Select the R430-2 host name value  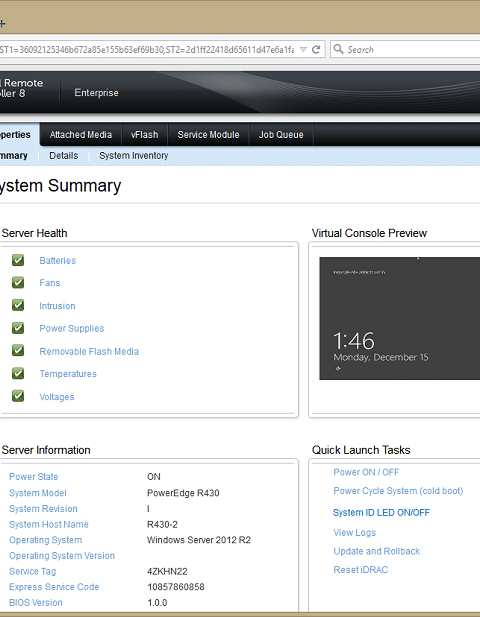pyautogui.click(x=162, y=525)
